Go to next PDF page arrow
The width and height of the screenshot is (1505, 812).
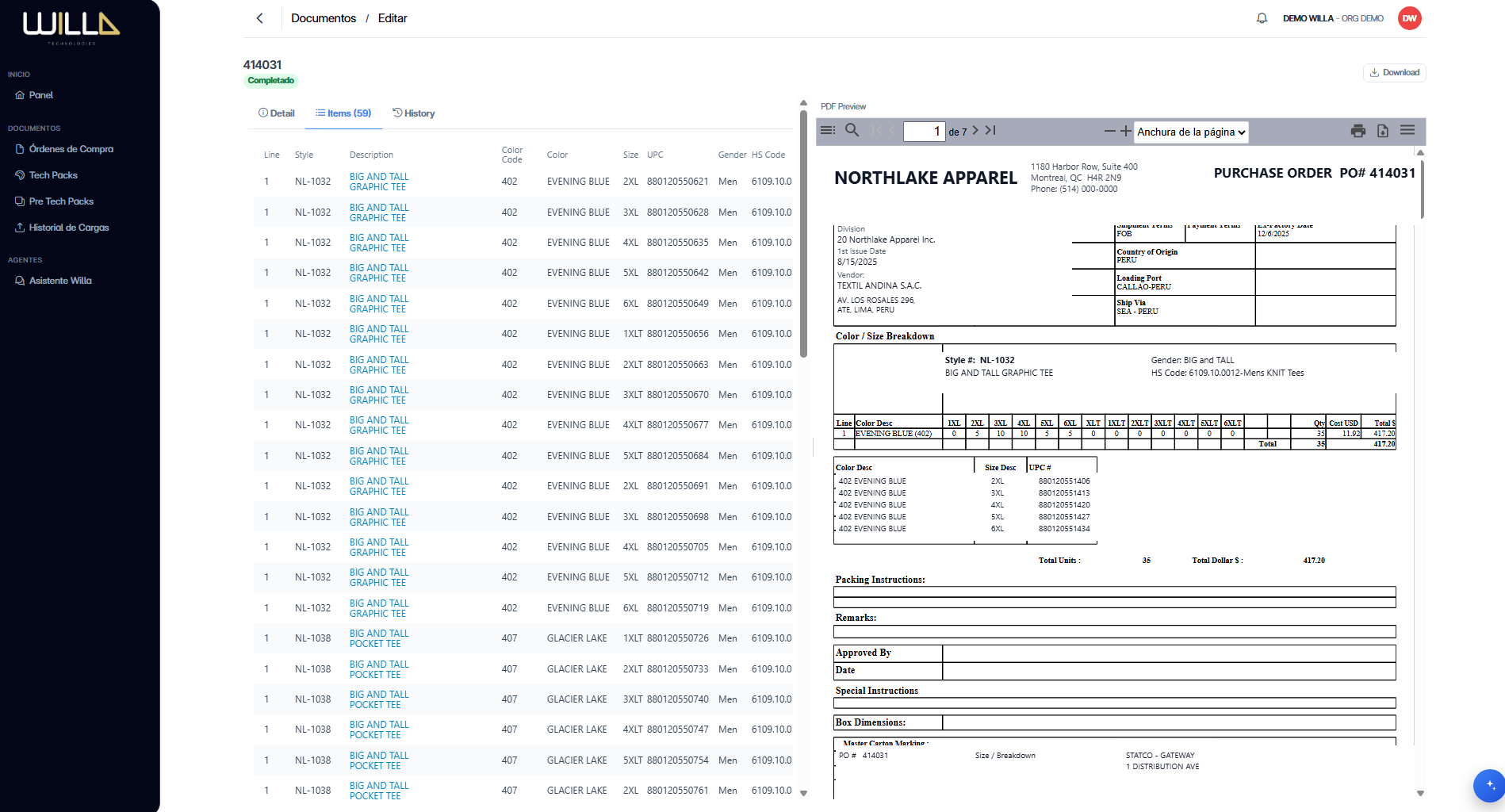click(975, 130)
